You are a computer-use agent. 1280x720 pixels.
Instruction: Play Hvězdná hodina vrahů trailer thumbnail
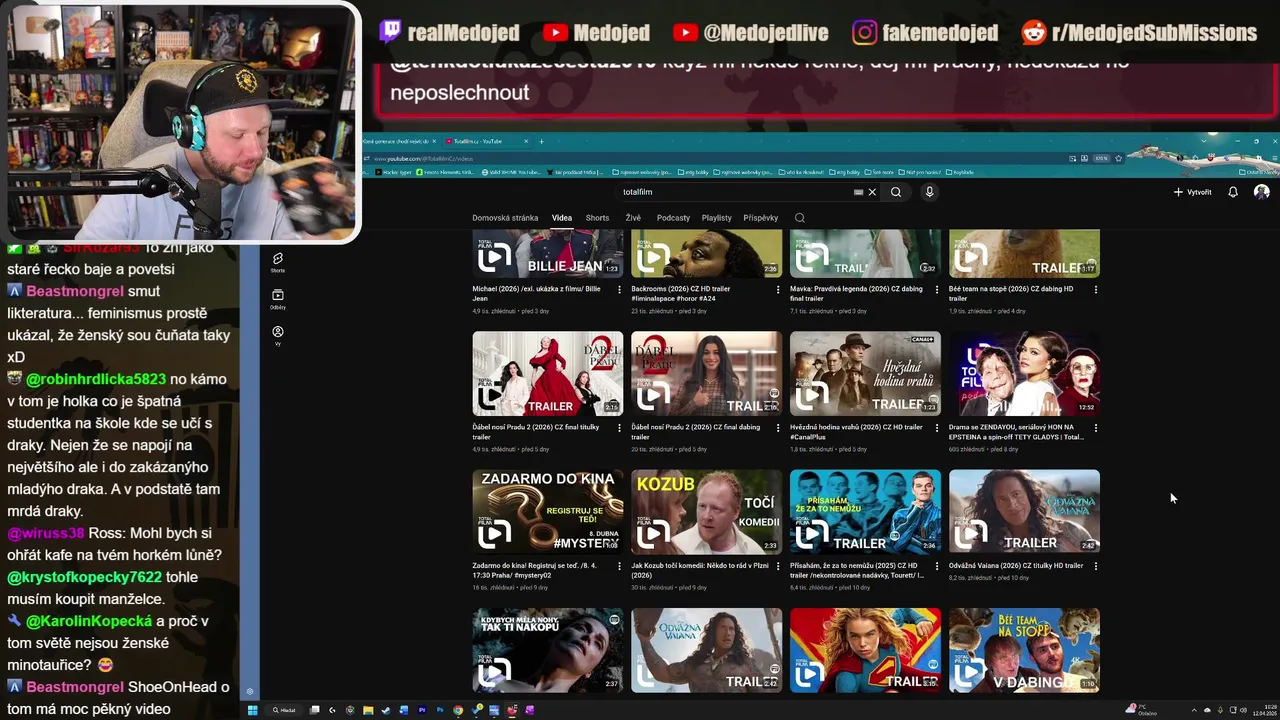866,373
